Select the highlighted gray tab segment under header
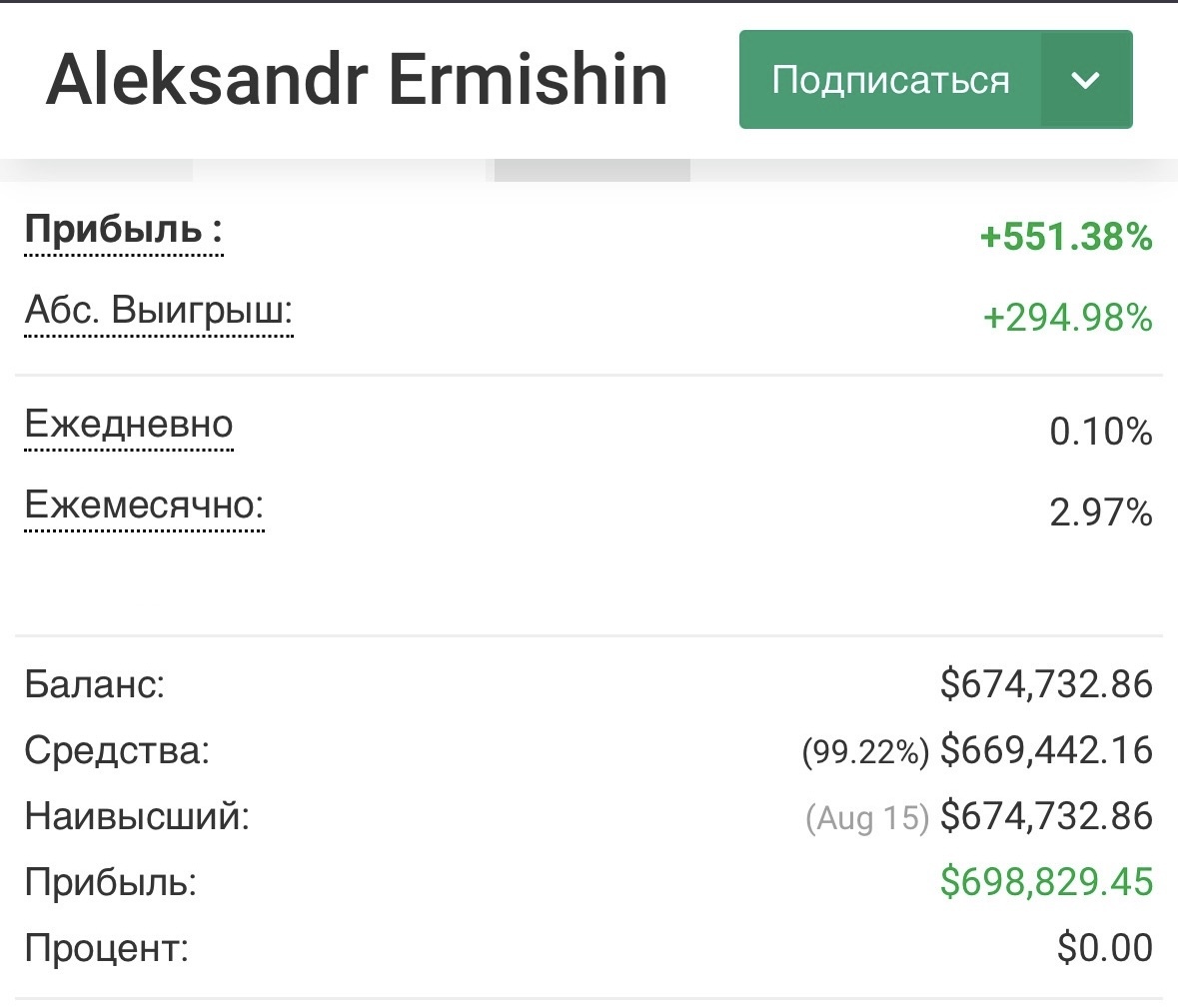 pos(591,171)
